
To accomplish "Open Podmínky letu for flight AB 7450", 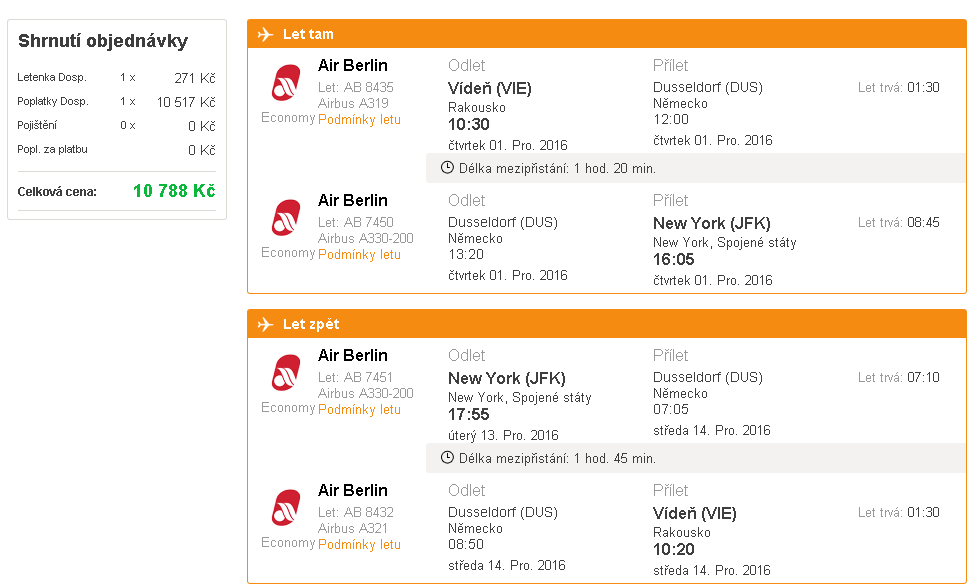I will pyautogui.click(x=359, y=254).
